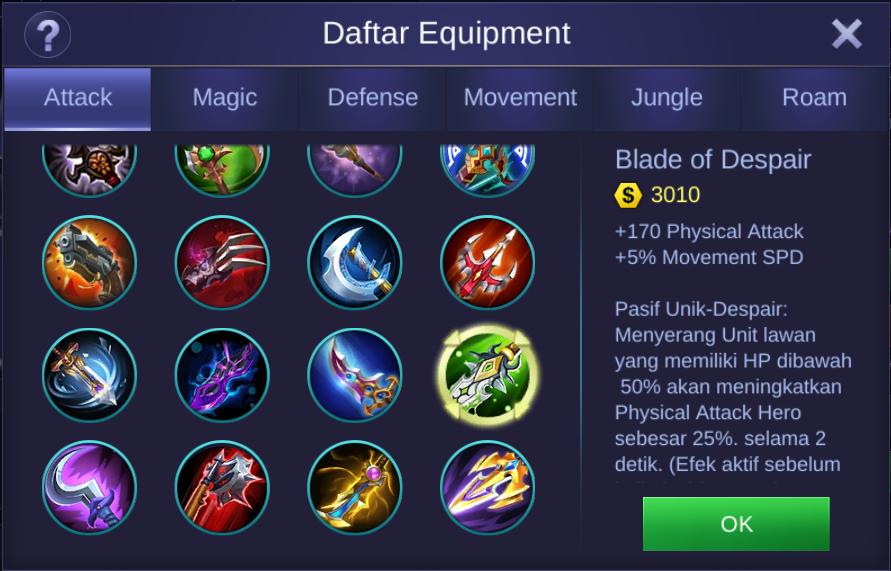This screenshot has height=571, width=891.
Task: Pick the crescent axe item on blue
Action: pyautogui.click(x=355, y=262)
